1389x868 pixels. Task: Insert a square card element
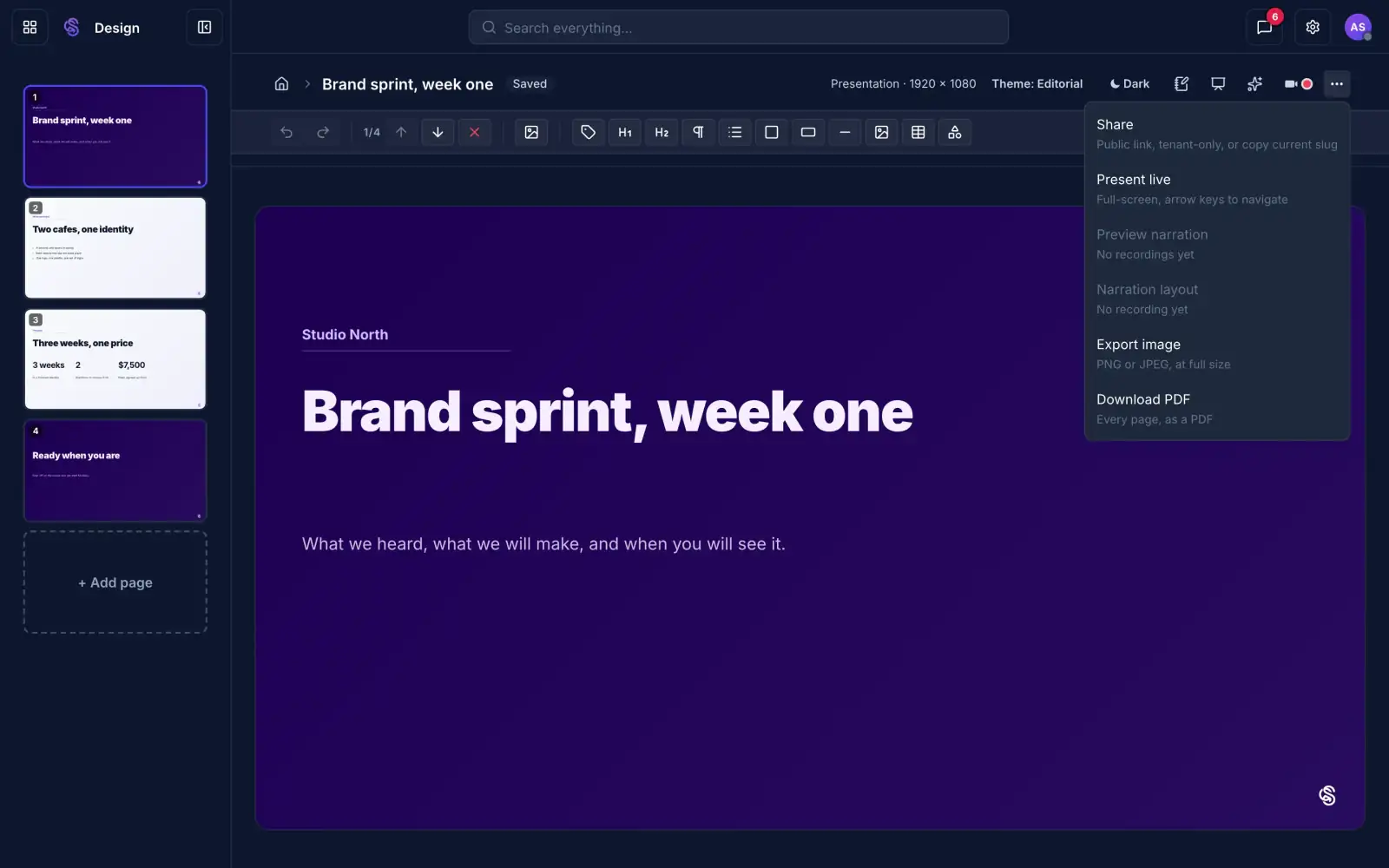click(771, 132)
